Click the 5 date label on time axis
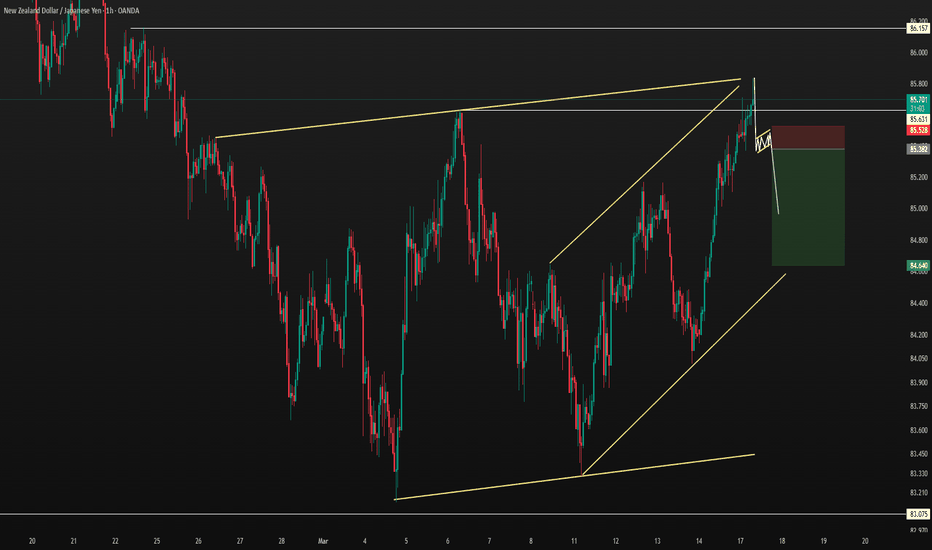This screenshot has width=932, height=550. click(x=406, y=541)
